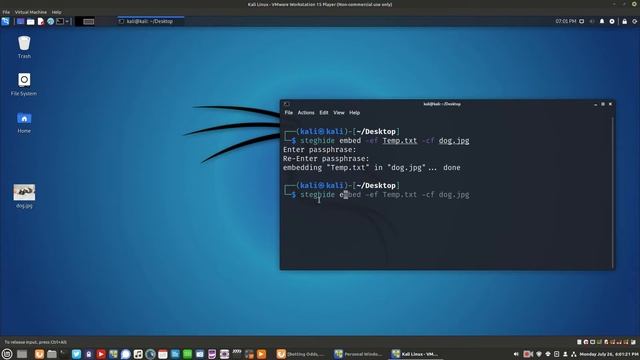Open the terminal Edit menu
This screenshot has height=360, width=640.
coord(324,113)
